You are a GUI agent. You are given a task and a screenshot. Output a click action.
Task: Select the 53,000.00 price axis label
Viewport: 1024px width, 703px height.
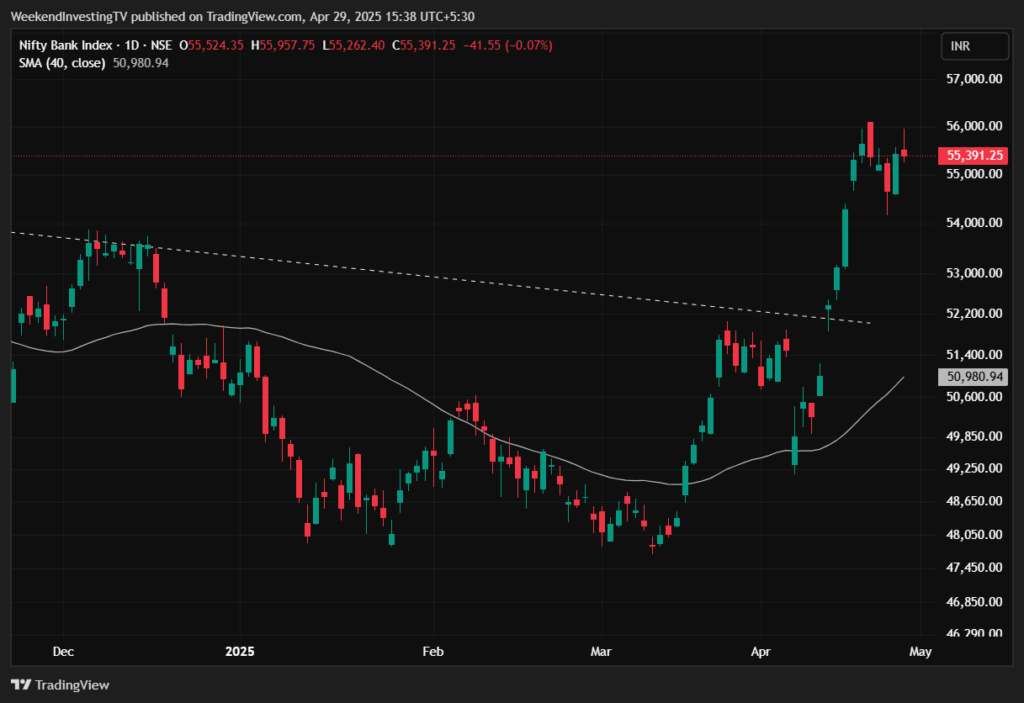(974, 273)
